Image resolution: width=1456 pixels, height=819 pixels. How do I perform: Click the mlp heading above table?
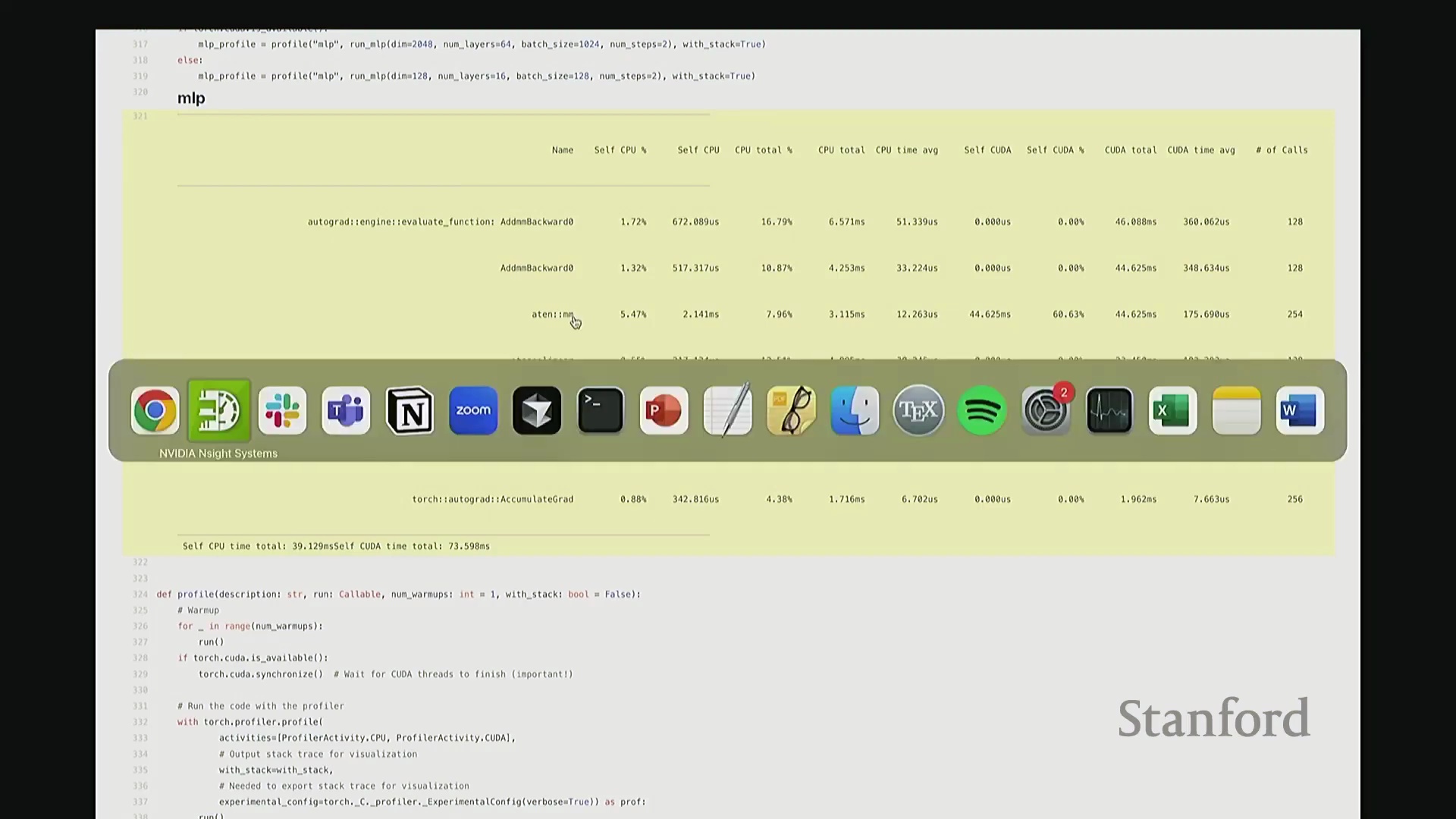[x=191, y=99]
